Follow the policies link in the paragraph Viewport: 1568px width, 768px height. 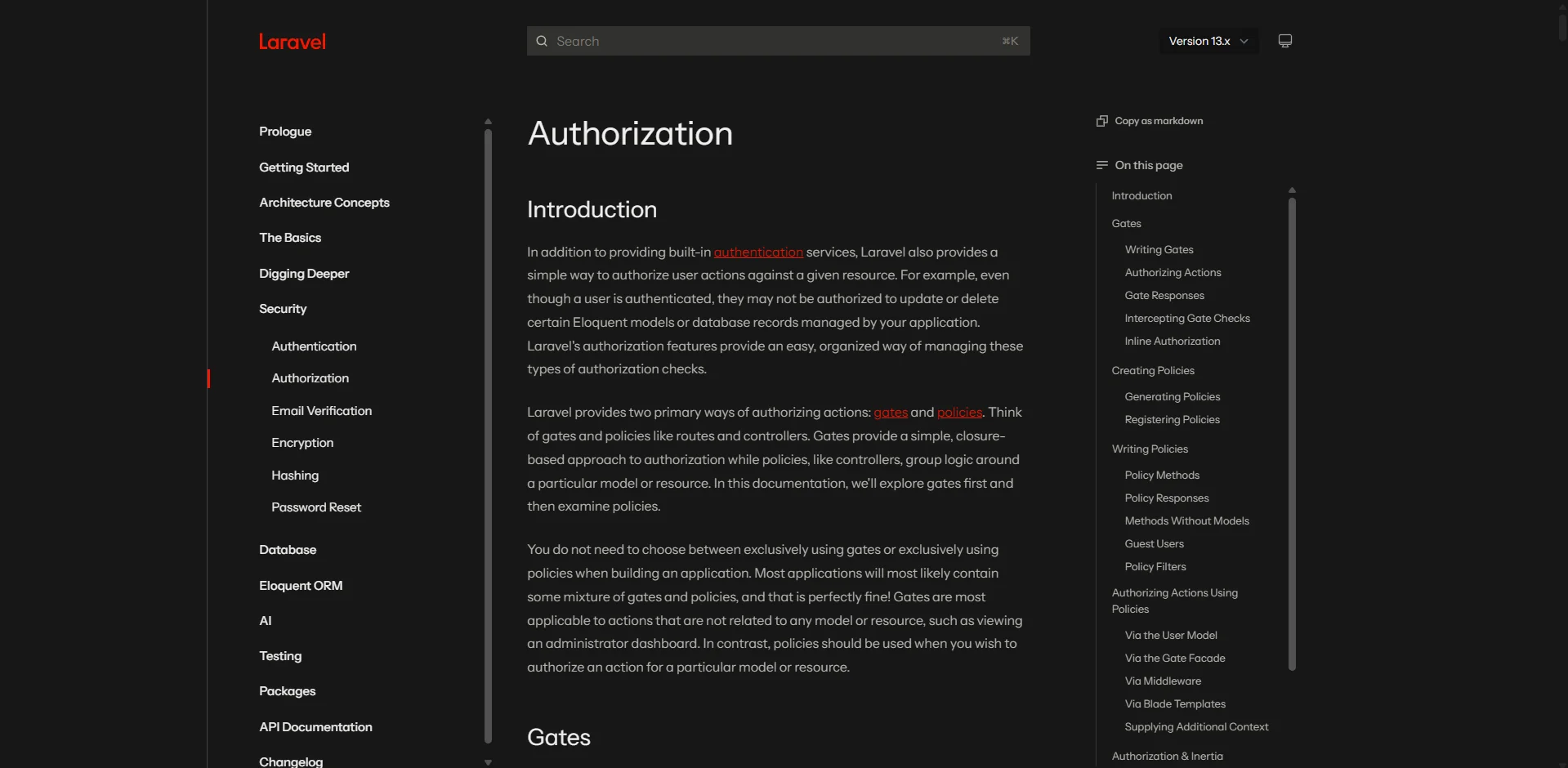pos(959,413)
